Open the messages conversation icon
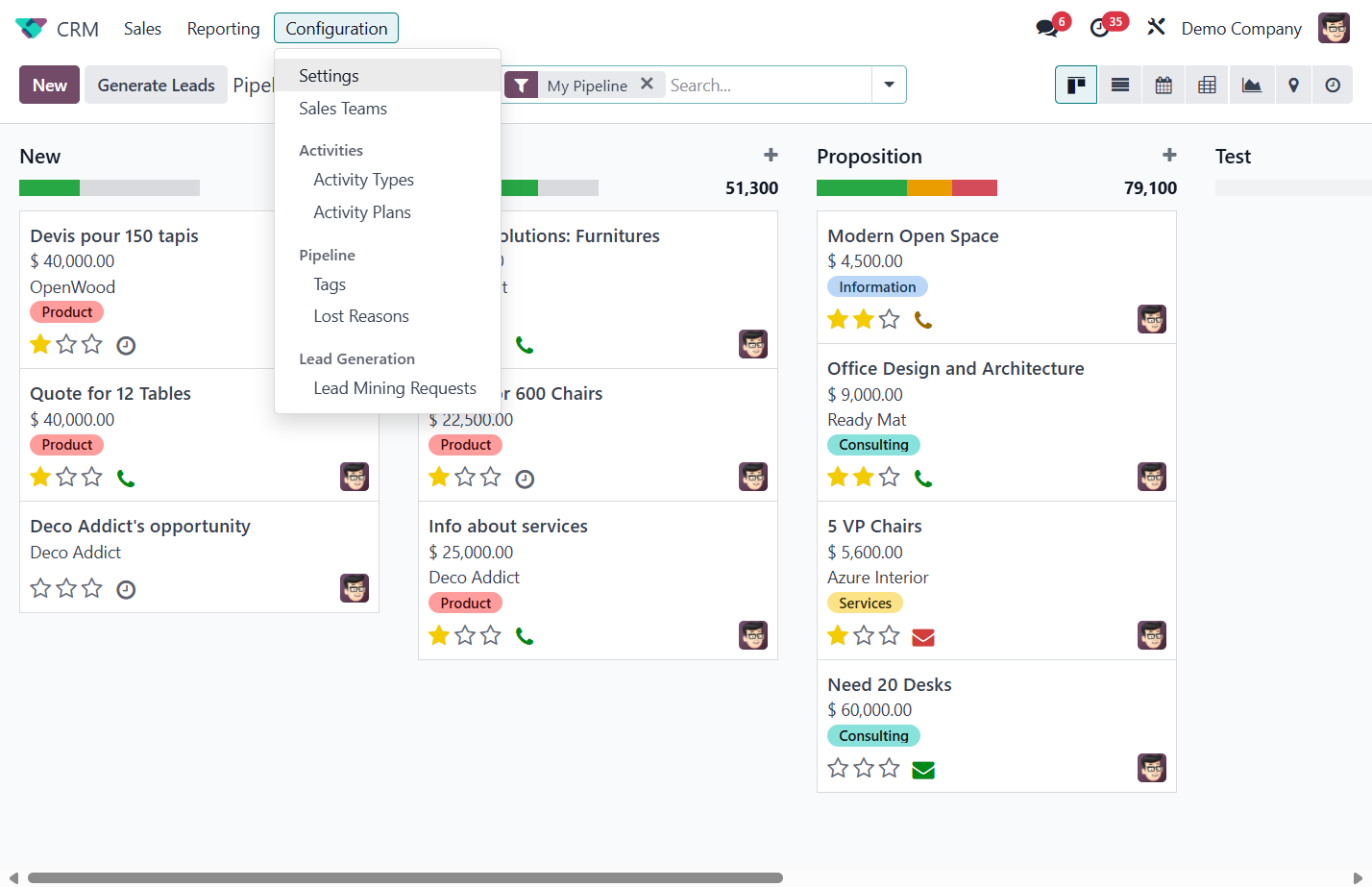Screen dimensions: 1372x887 click(x=1047, y=28)
